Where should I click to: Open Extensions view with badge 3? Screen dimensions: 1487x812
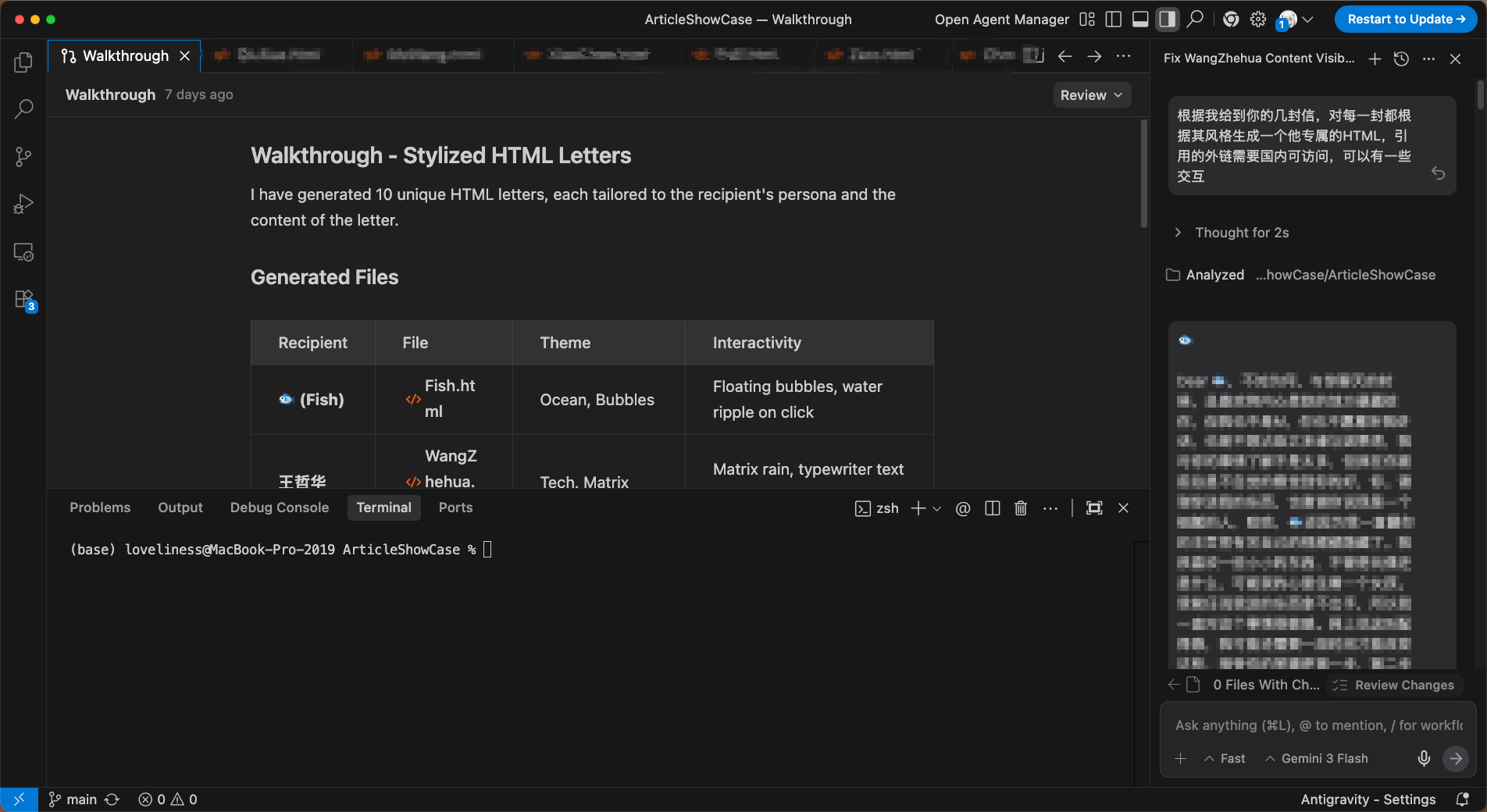(23, 300)
